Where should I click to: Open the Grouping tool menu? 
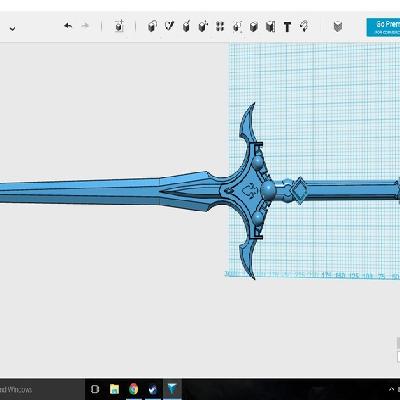pyautogui.click(x=237, y=27)
